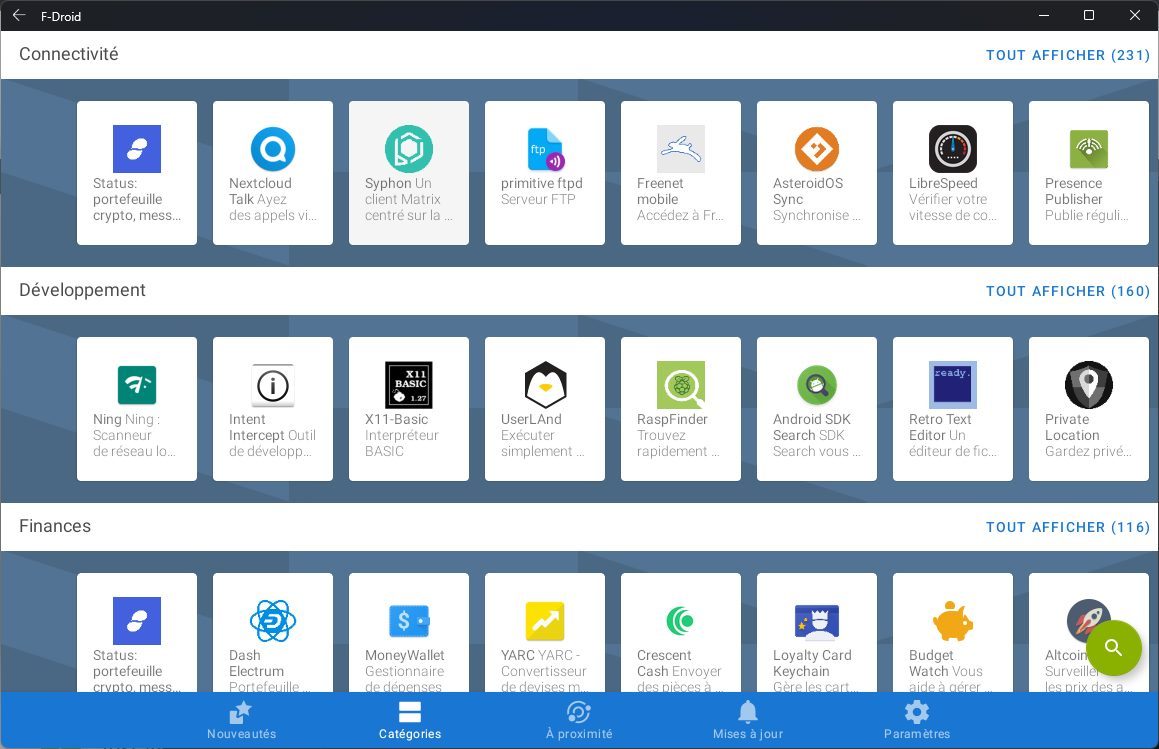Show all 160 Développement apps
The image size is (1159, 749).
pos(1067,291)
